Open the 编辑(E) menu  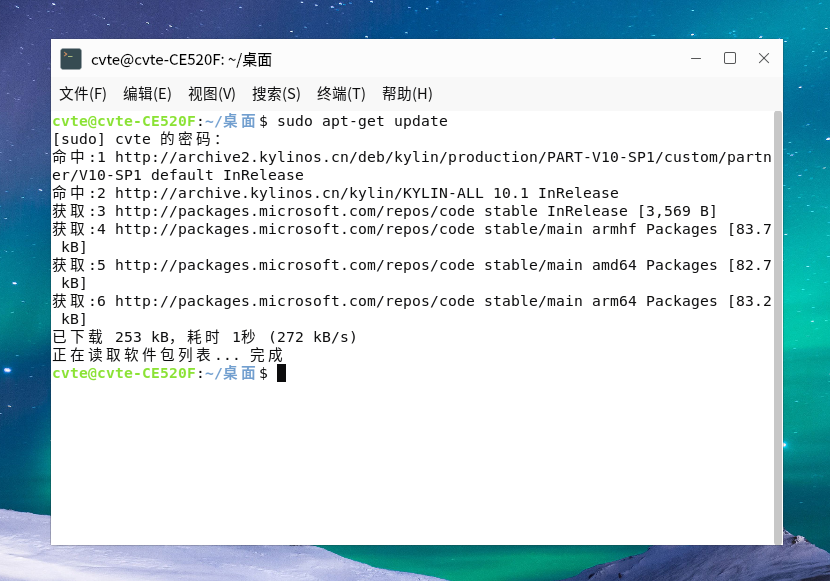[147, 94]
